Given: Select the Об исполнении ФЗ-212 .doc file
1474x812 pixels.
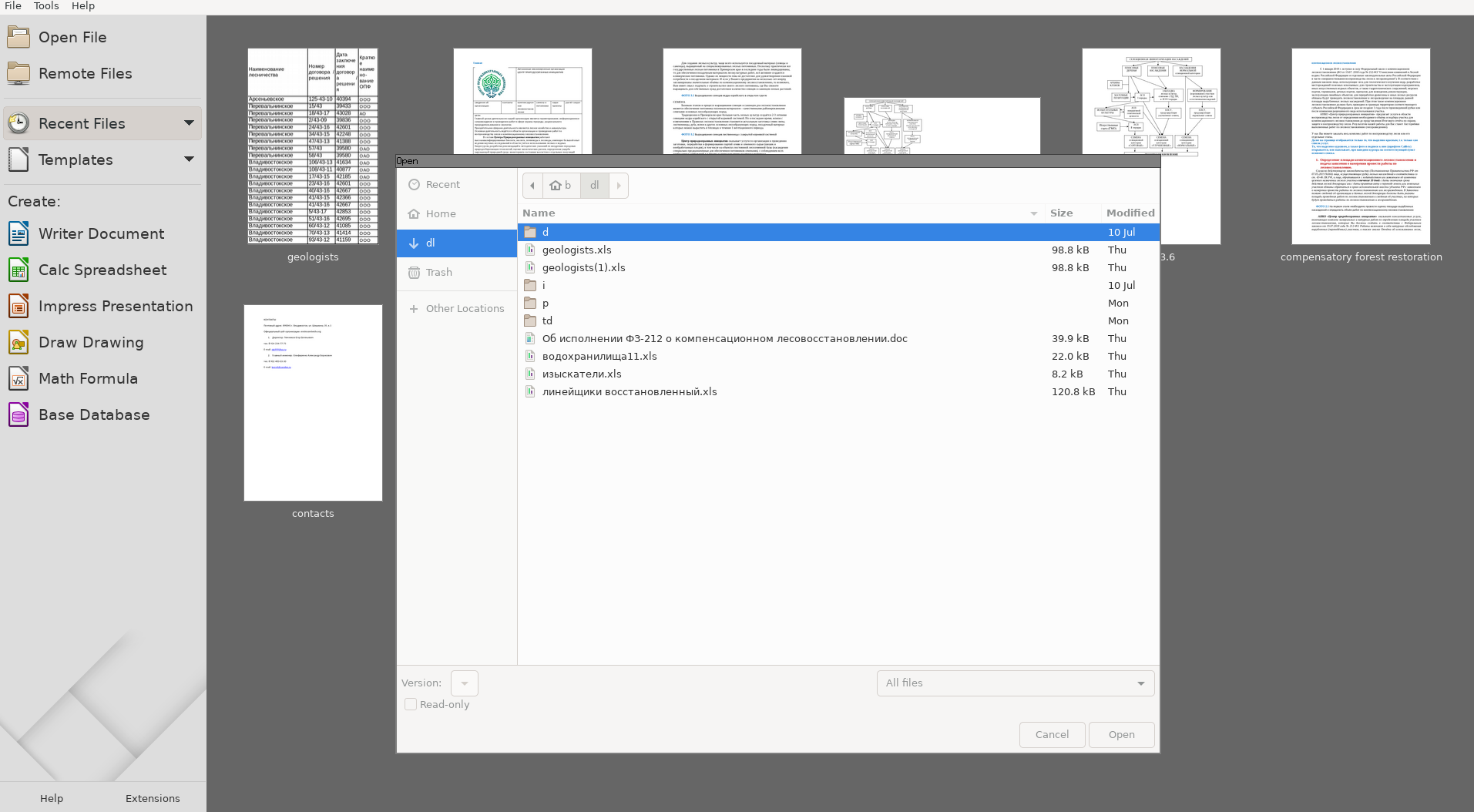Looking at the screenshot, I should pyautogui.click(x=838, y=338).
